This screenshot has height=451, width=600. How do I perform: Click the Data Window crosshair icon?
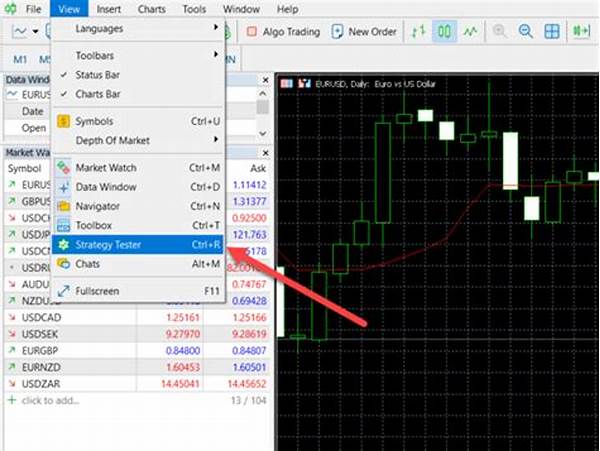point(64,187)
